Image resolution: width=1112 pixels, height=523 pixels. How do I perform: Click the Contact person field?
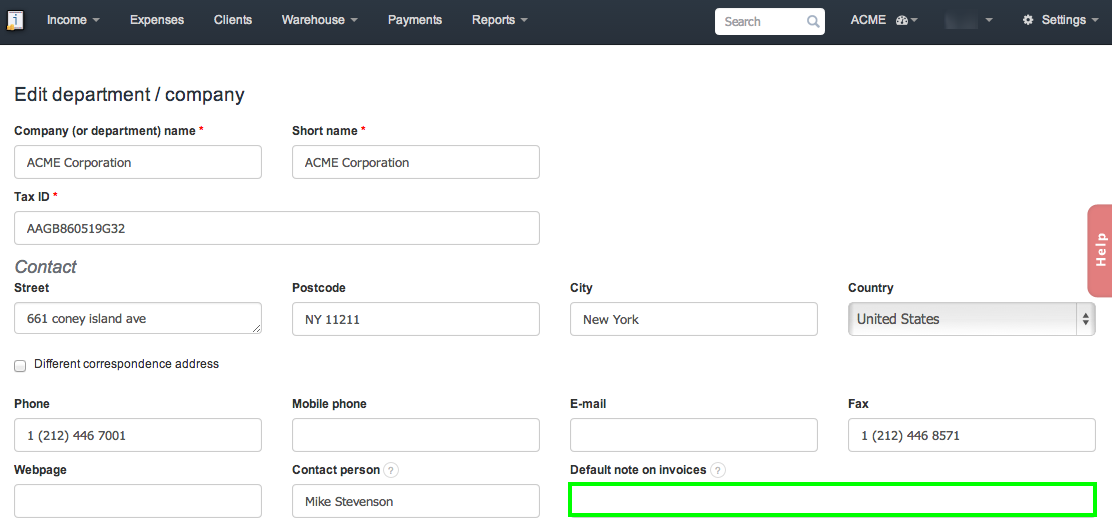[x=416, y=501]
